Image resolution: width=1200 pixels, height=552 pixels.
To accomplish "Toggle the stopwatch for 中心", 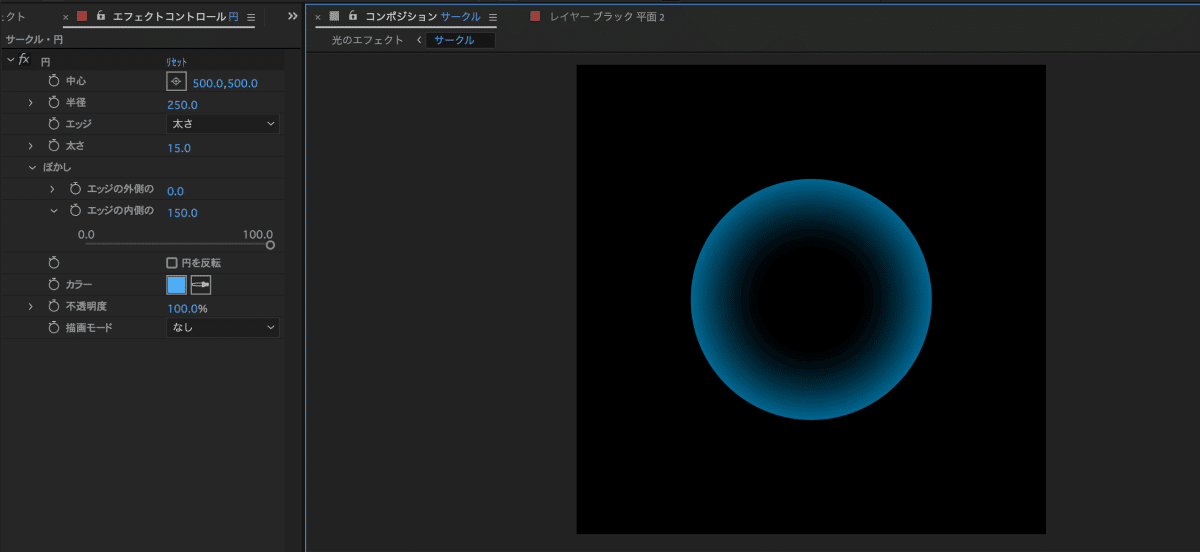I will point(54,81).
